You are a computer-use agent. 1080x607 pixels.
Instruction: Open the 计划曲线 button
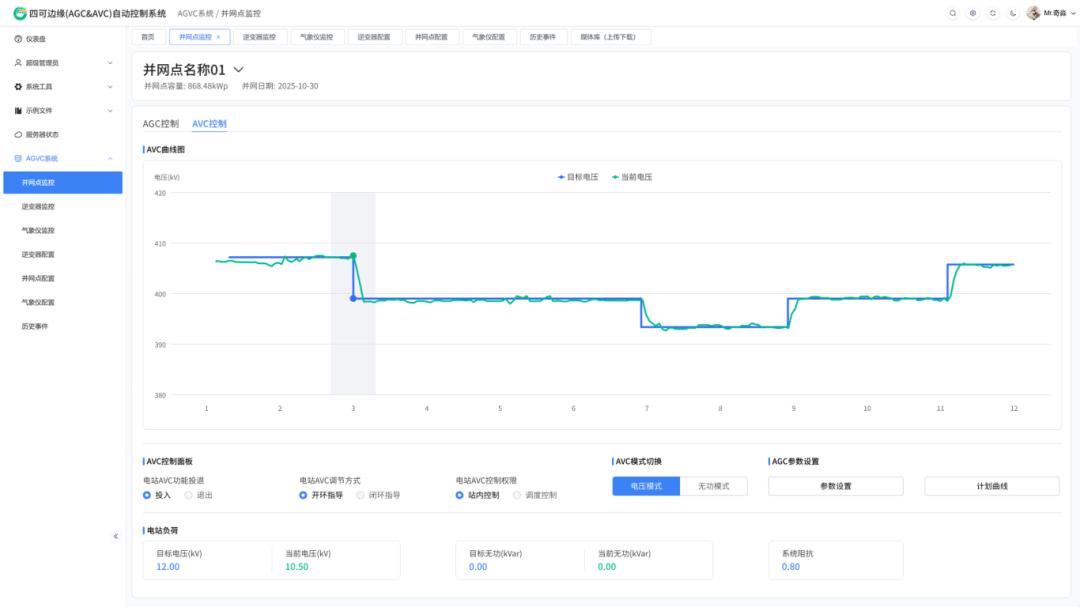[x=991, y=486]
